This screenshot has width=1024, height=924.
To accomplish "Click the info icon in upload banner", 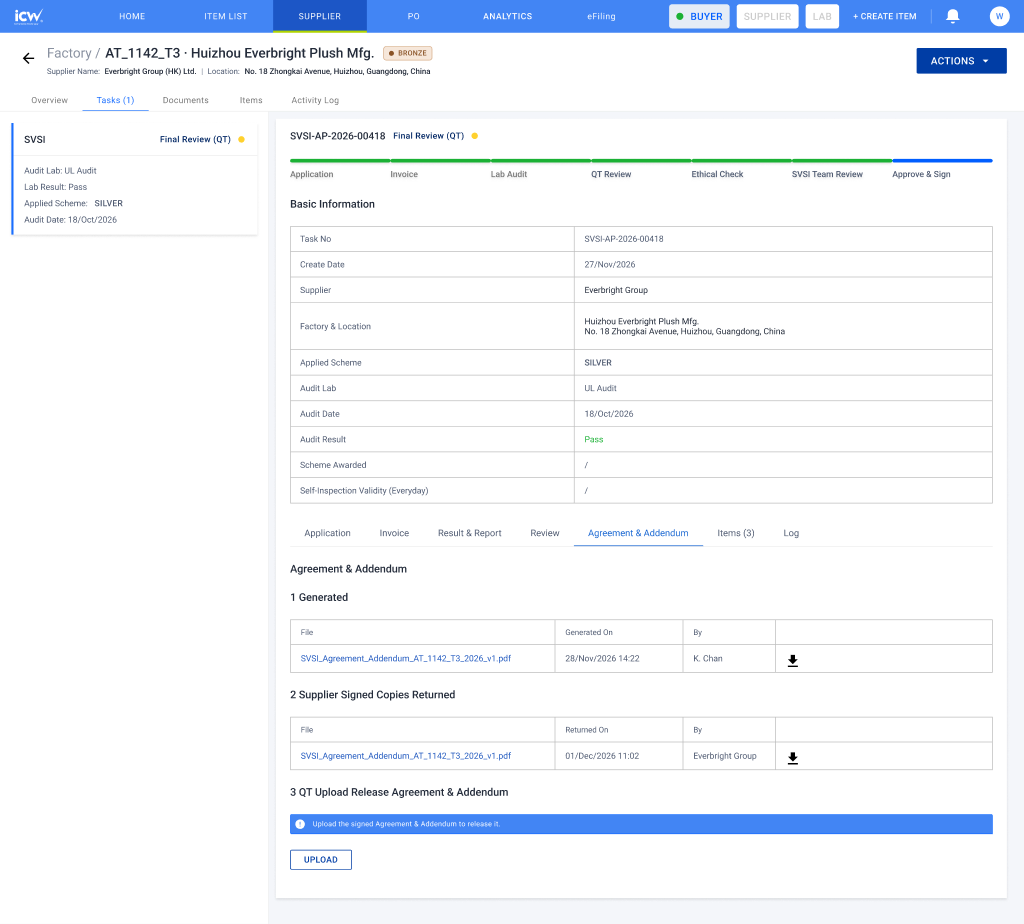I will click(x=300, y=824).
